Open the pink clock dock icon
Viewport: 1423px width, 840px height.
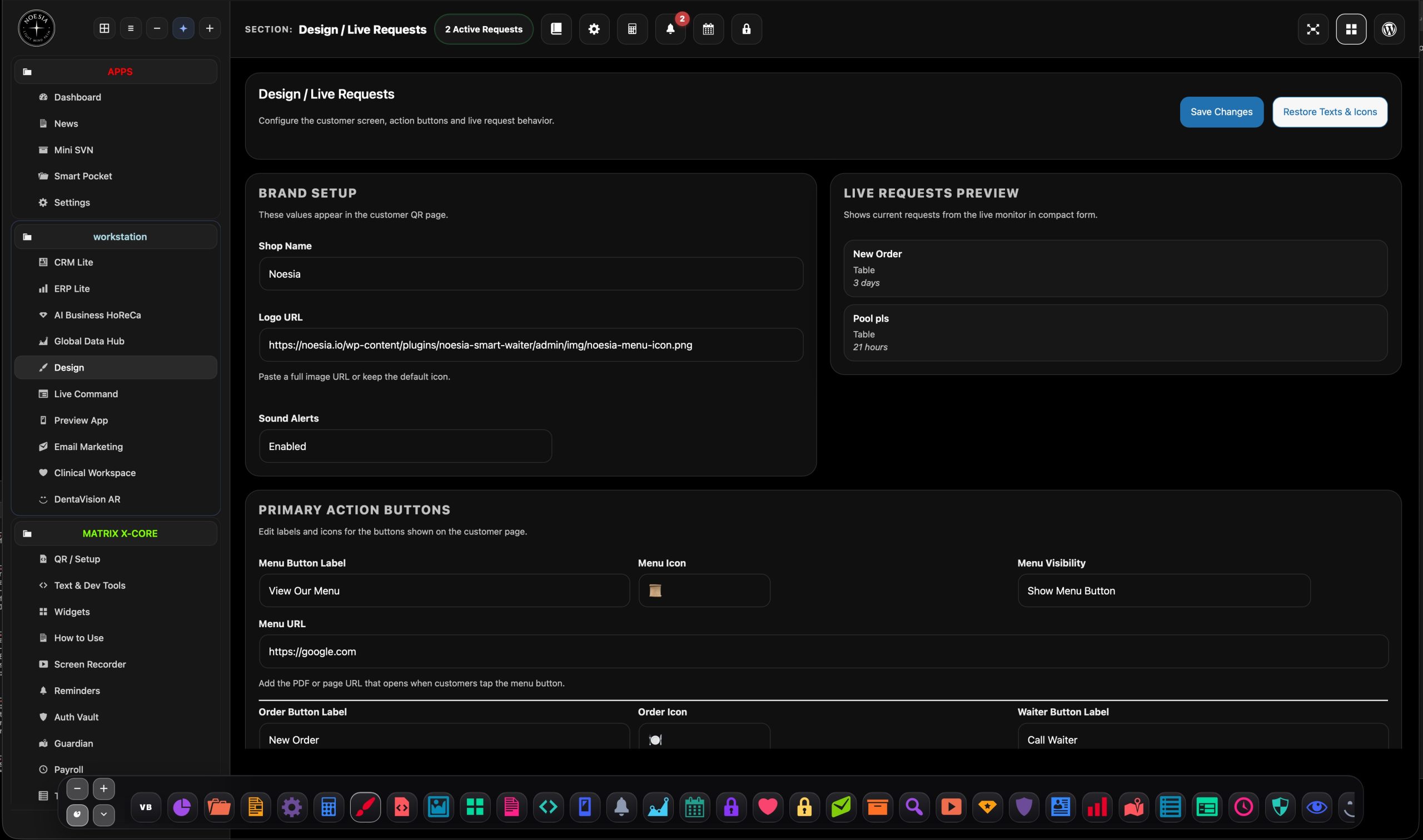click(1243, 807)
